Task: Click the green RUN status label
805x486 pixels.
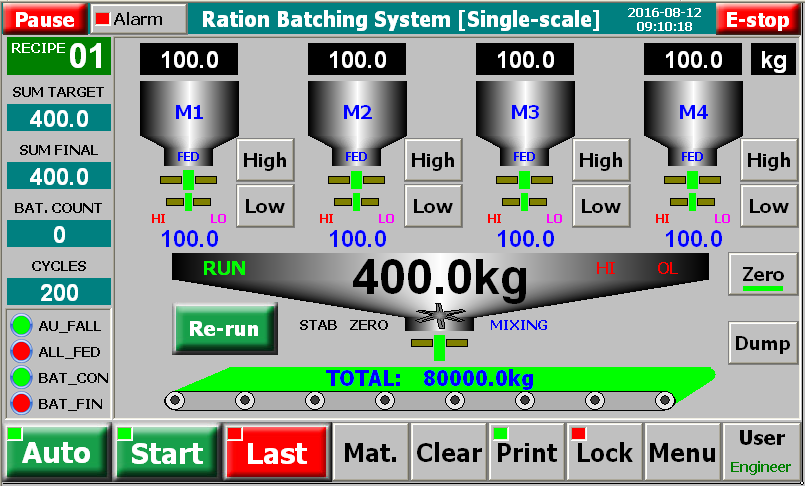Action: (x=224, y=268)
